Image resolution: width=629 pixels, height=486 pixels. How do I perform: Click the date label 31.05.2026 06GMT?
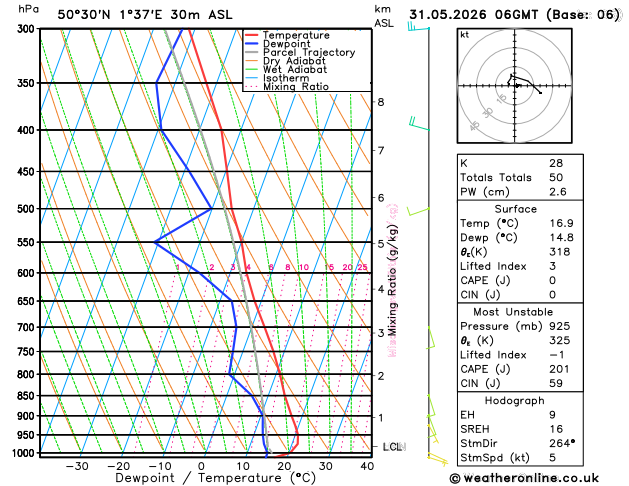tap(474, 14)
